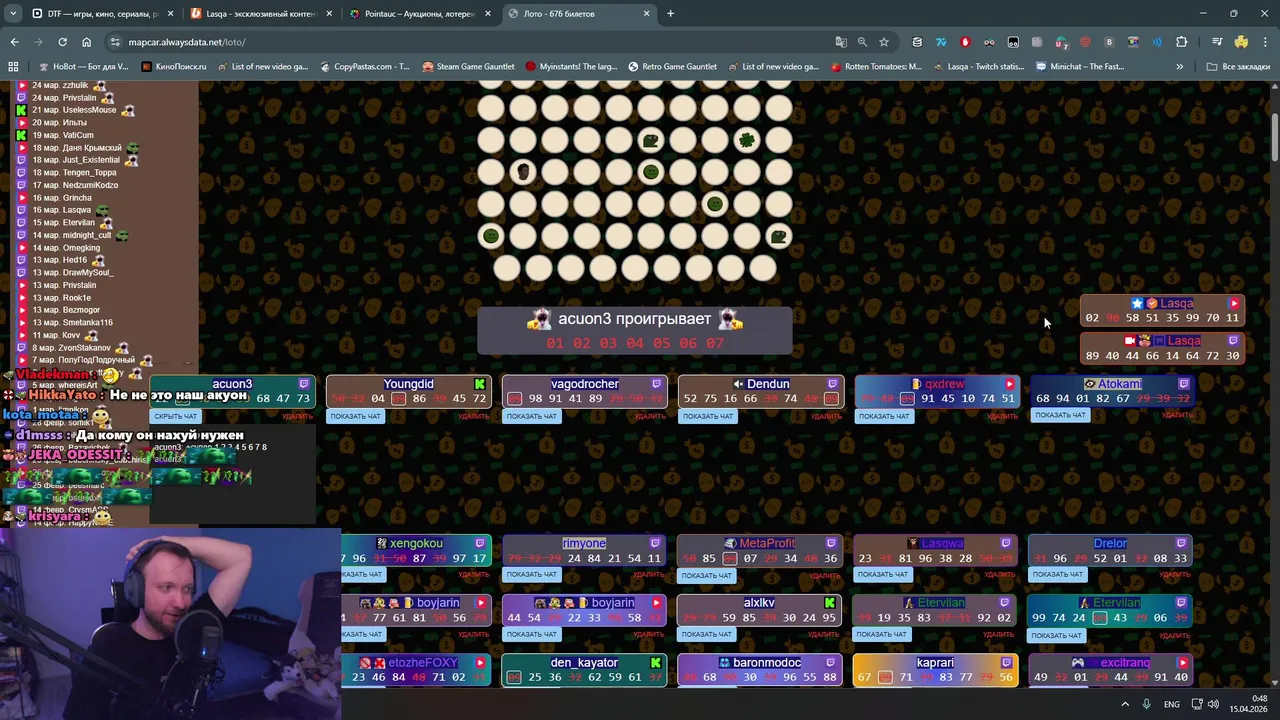Go to the browser home page
1280x720 pixels.
(x=86, y=42)
